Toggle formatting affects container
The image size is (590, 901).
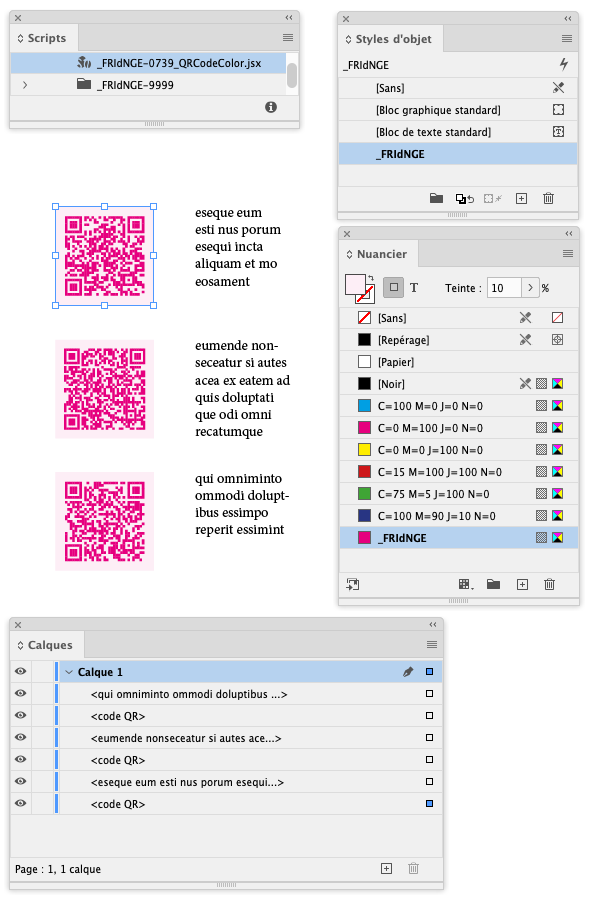pos(394,287)
